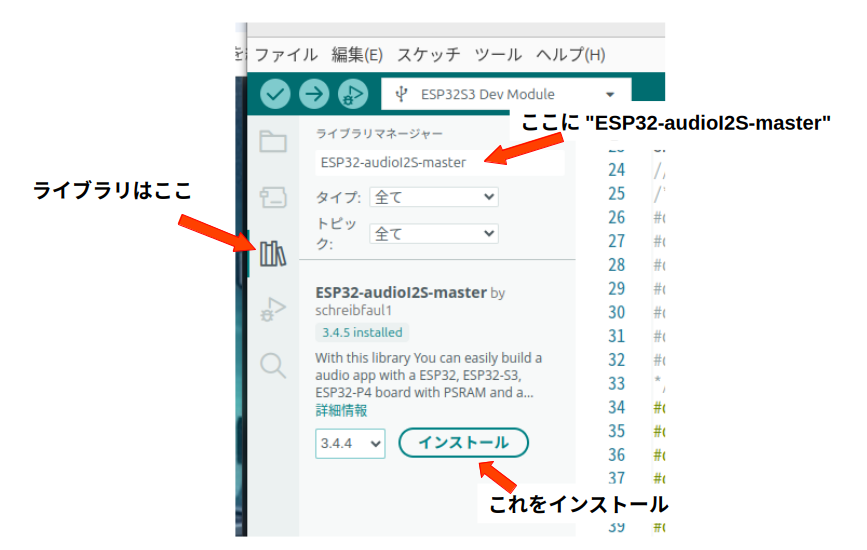The image size is (867, 550).
Task: Open the ヘルプ(H) menu
Action: 571,55
